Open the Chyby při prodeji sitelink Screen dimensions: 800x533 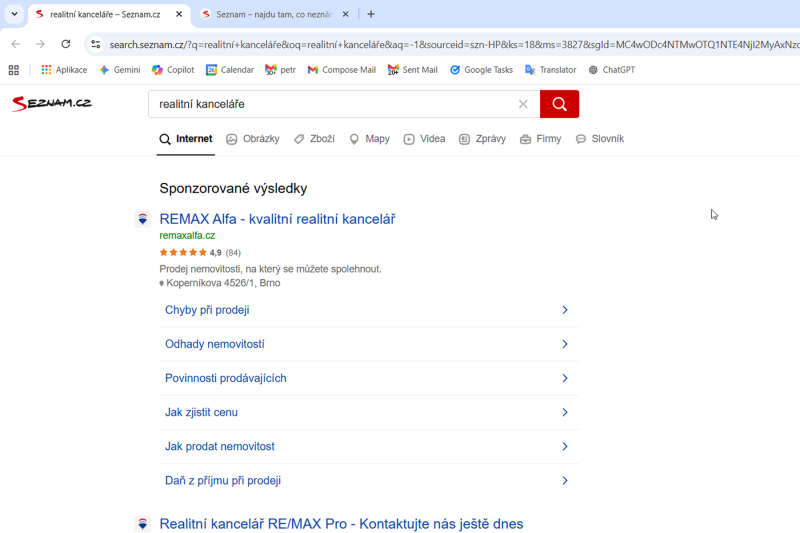(207, 310)
